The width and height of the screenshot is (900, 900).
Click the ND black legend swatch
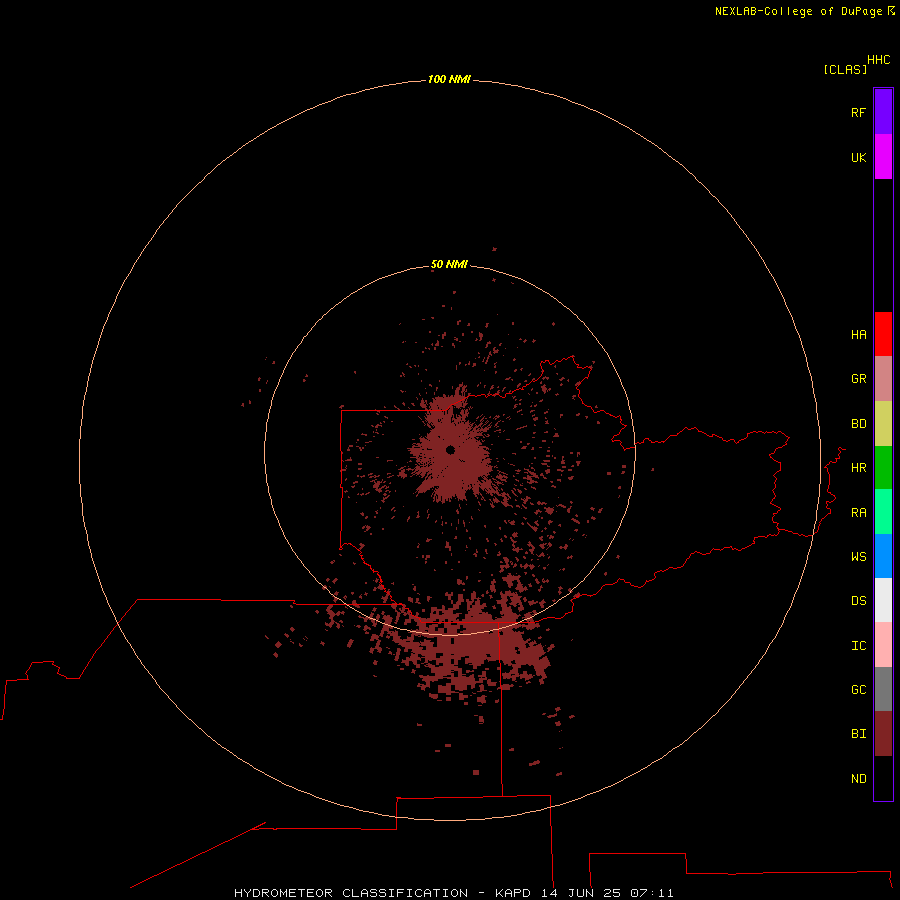click(883, 778)
